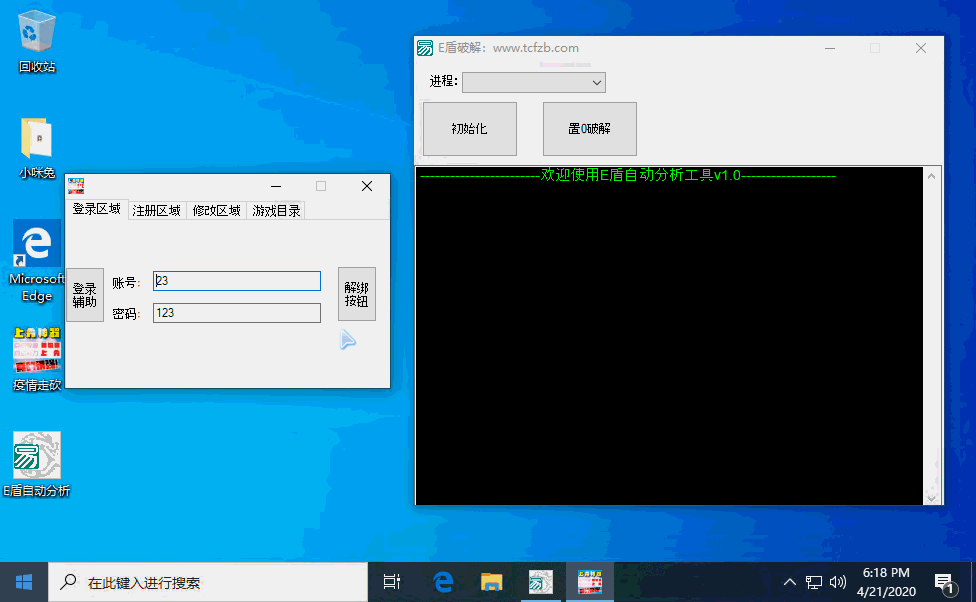Viewport: 976px width, 602px height.
Task: Click the 账号 input field
Action: (x=237, y=281)
